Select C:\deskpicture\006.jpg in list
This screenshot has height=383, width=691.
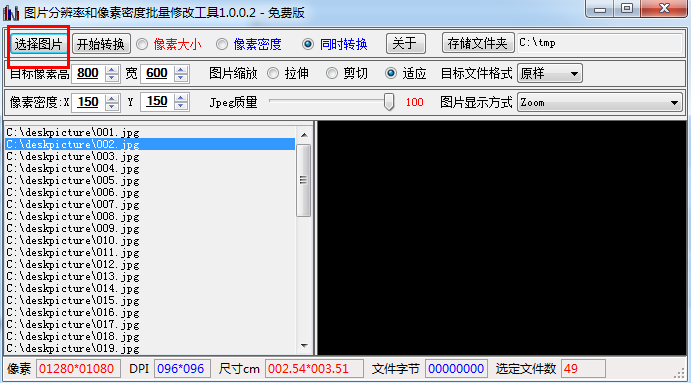pyautogui.click(x=150, y=192)
